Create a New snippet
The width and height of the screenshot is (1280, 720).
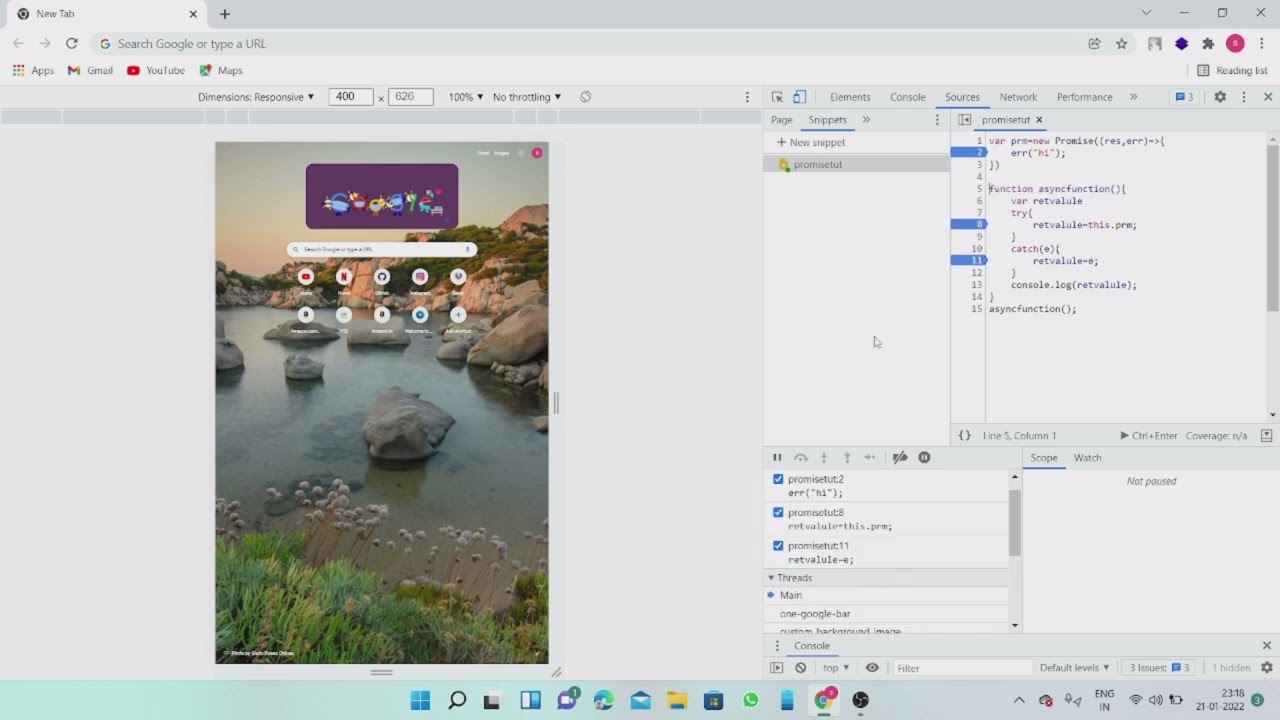(x=811, y=142)
